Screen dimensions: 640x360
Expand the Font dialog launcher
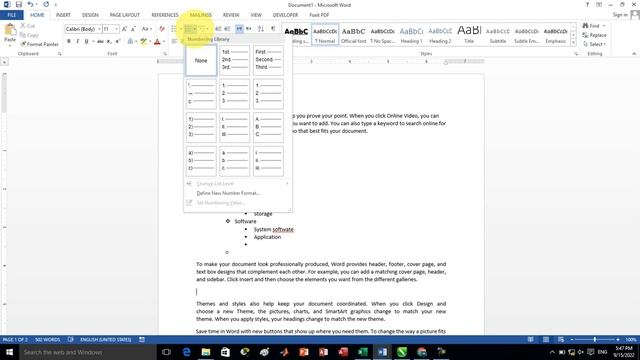pos(165,53)
